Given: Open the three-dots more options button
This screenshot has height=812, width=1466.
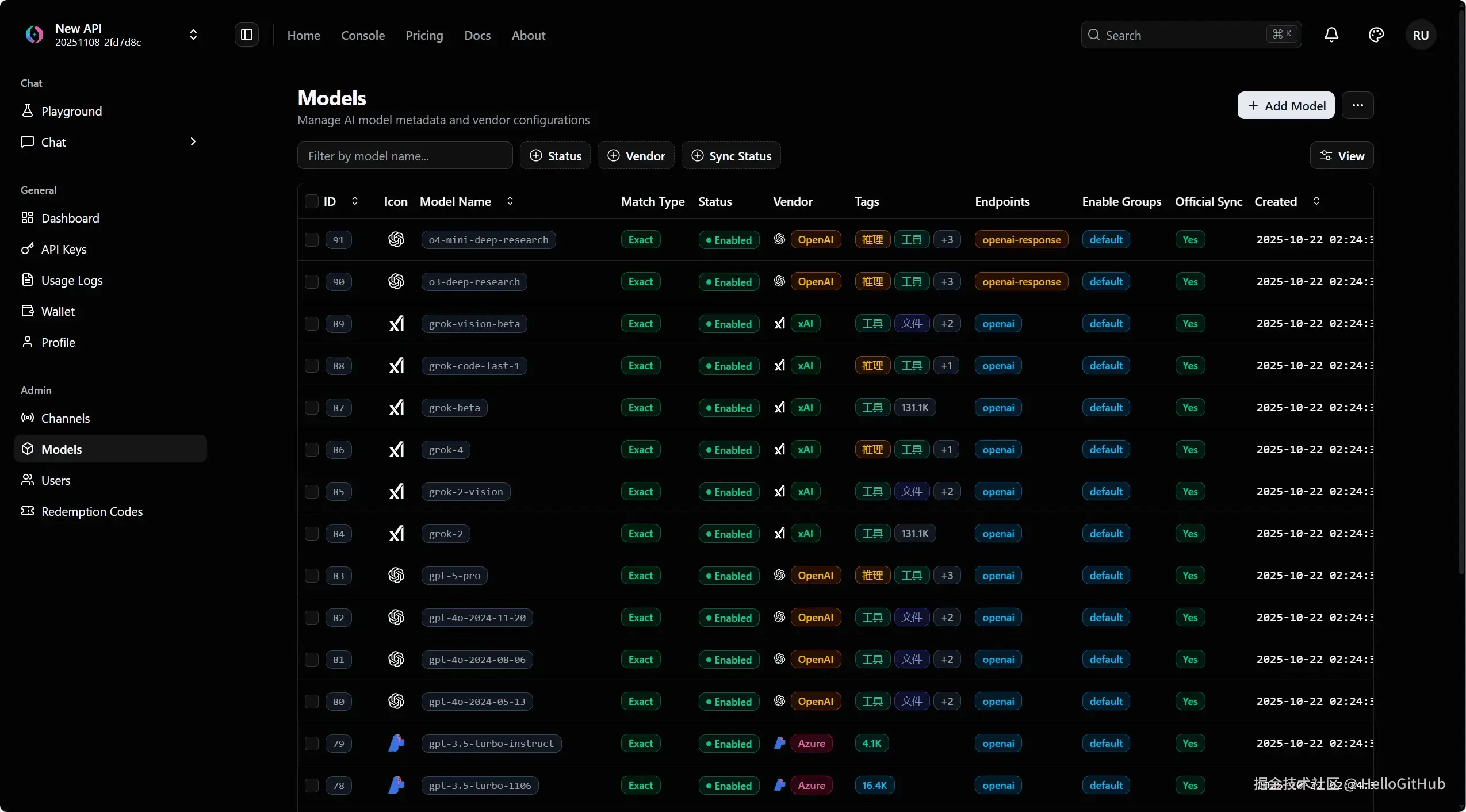Looking at the screenshot, I should click(1357, 105).
